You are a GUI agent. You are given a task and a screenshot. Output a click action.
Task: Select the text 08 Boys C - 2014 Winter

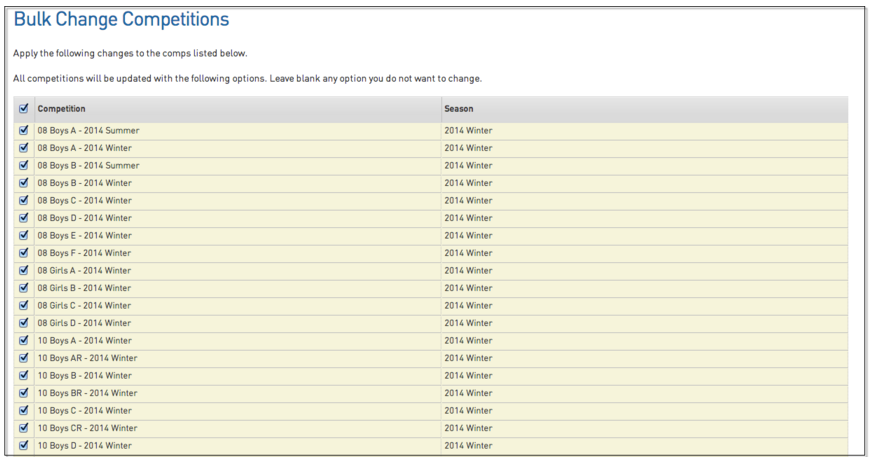click(84, 200)
